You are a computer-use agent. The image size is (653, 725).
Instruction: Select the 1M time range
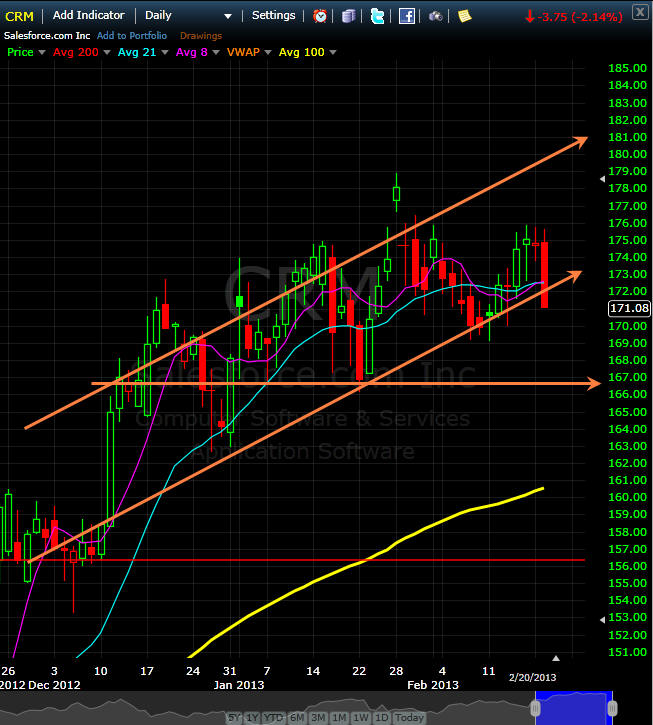pos(339,718)
